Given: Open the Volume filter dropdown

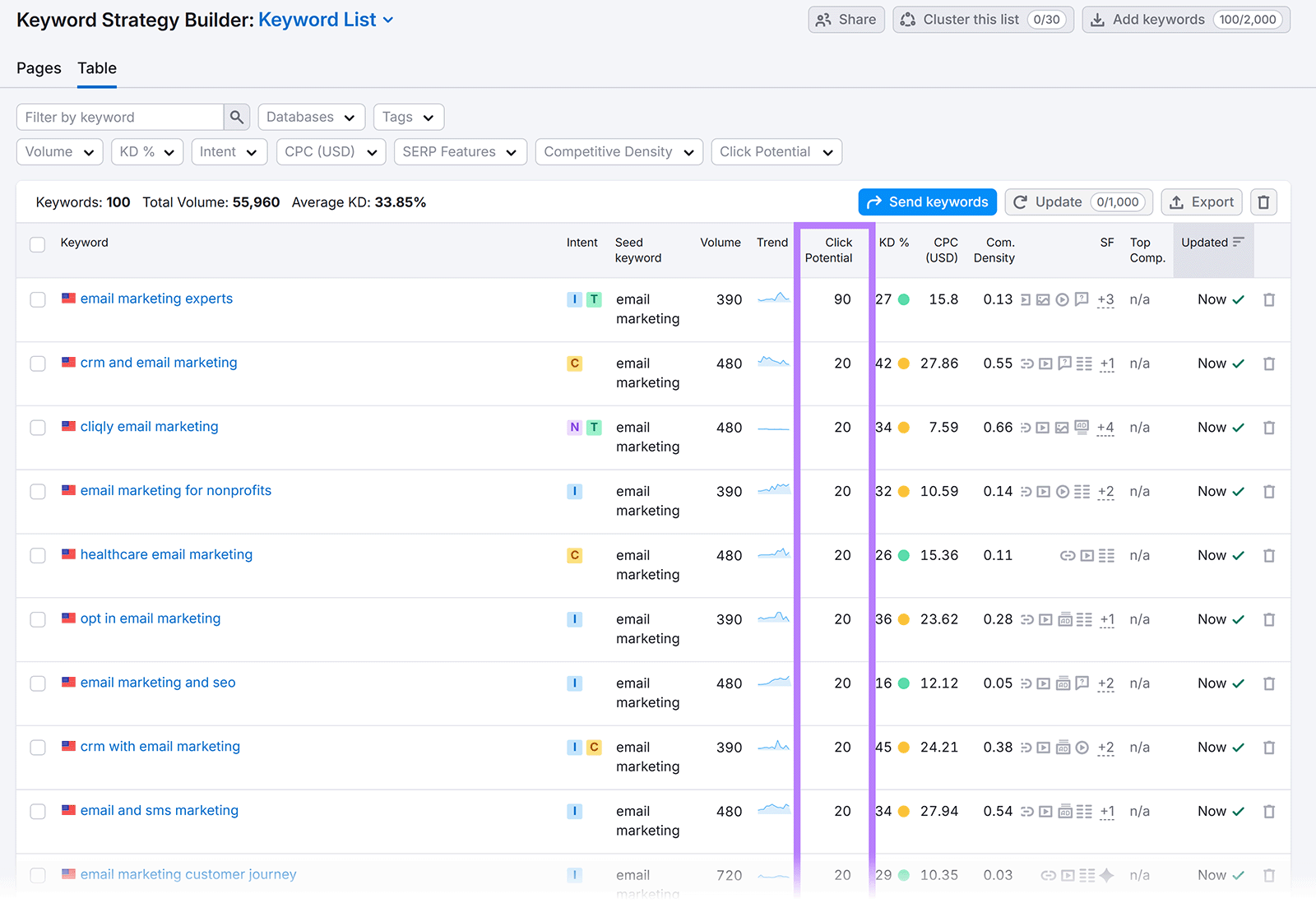Looking at the screenshot, I should 58,151.
